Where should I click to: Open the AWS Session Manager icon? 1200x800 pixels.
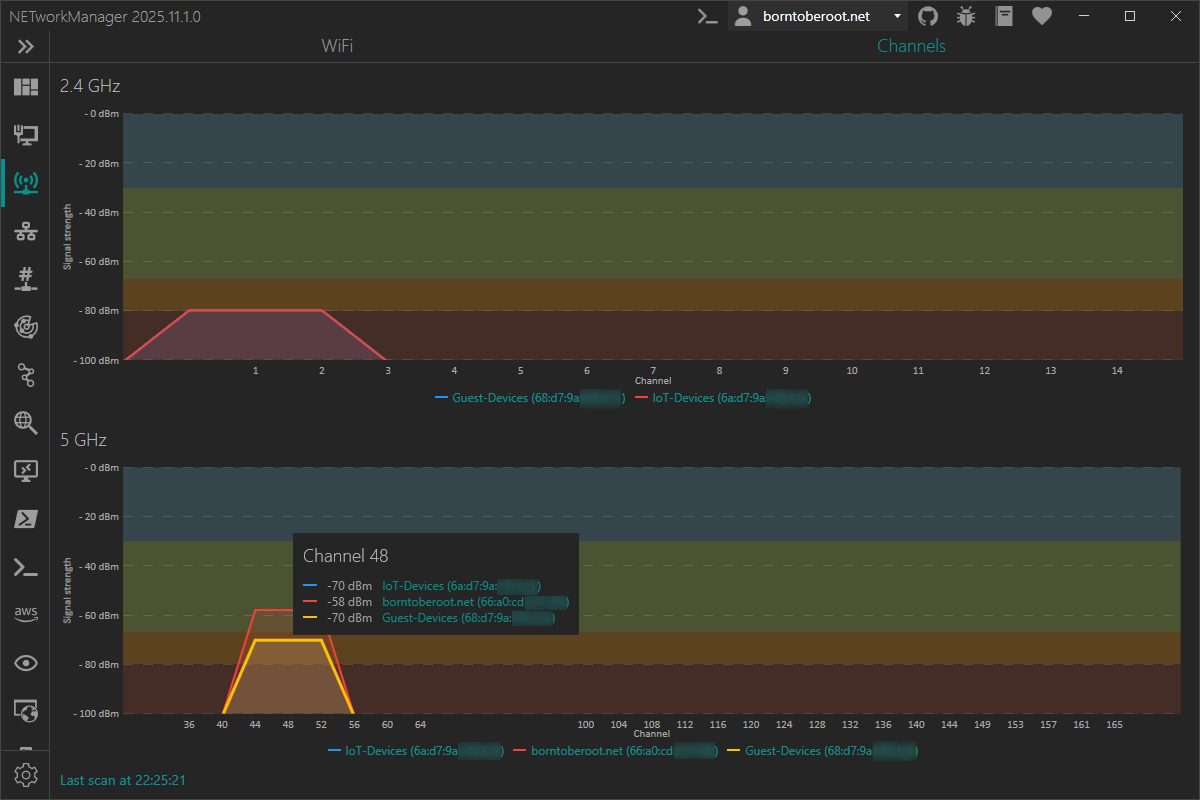click(25, 614)
